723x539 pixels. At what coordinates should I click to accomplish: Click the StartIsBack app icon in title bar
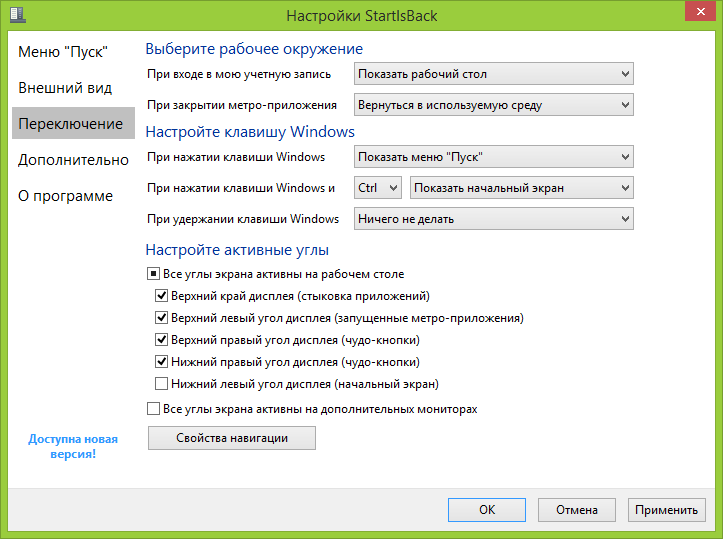click(18, 15)
